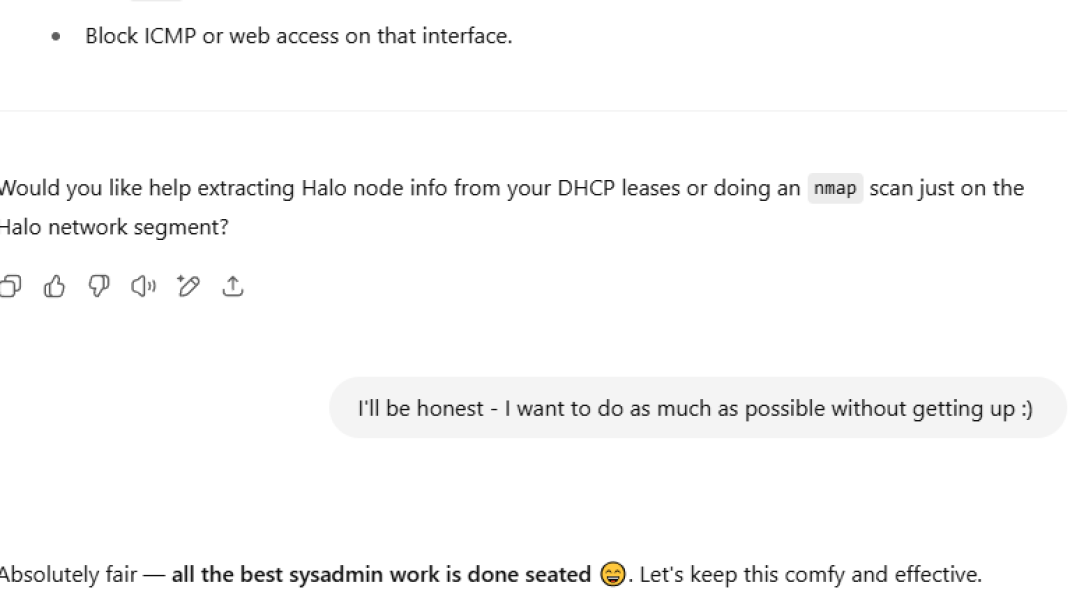The height and width of the screenshot is (600, 1070).
Task: Click the horizontal divider line below the bullet
Action: pyautogui.click(x=535, y=110)
